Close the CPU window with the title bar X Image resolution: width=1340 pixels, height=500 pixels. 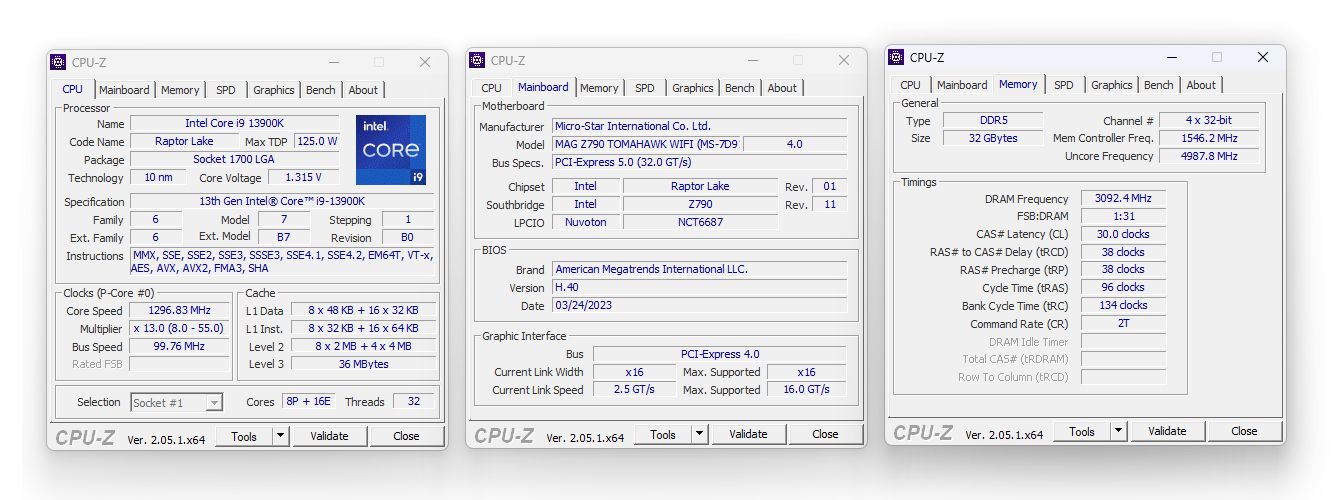[425, 62]
